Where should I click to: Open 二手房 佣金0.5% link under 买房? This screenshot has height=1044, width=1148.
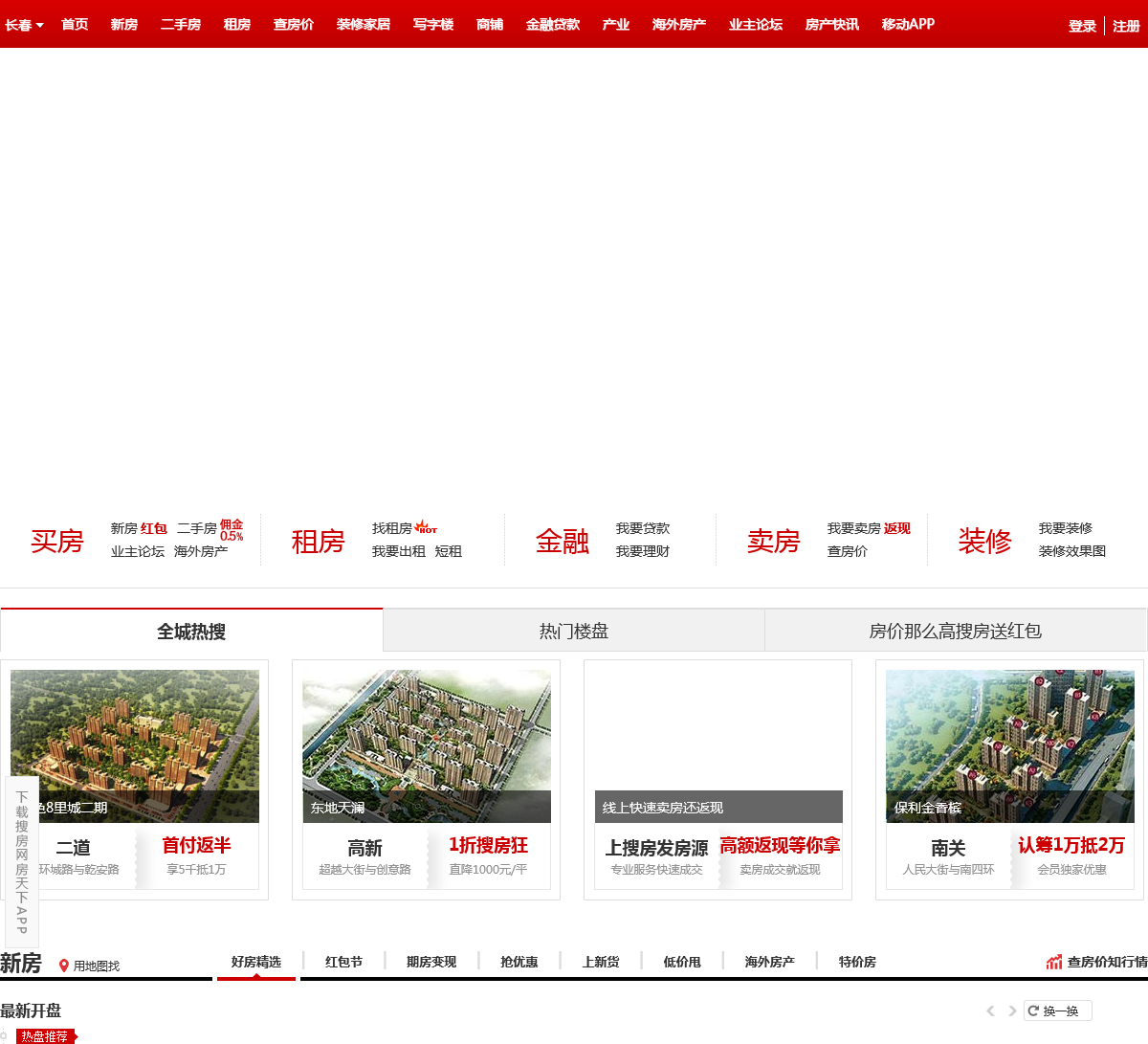[210, 528]
